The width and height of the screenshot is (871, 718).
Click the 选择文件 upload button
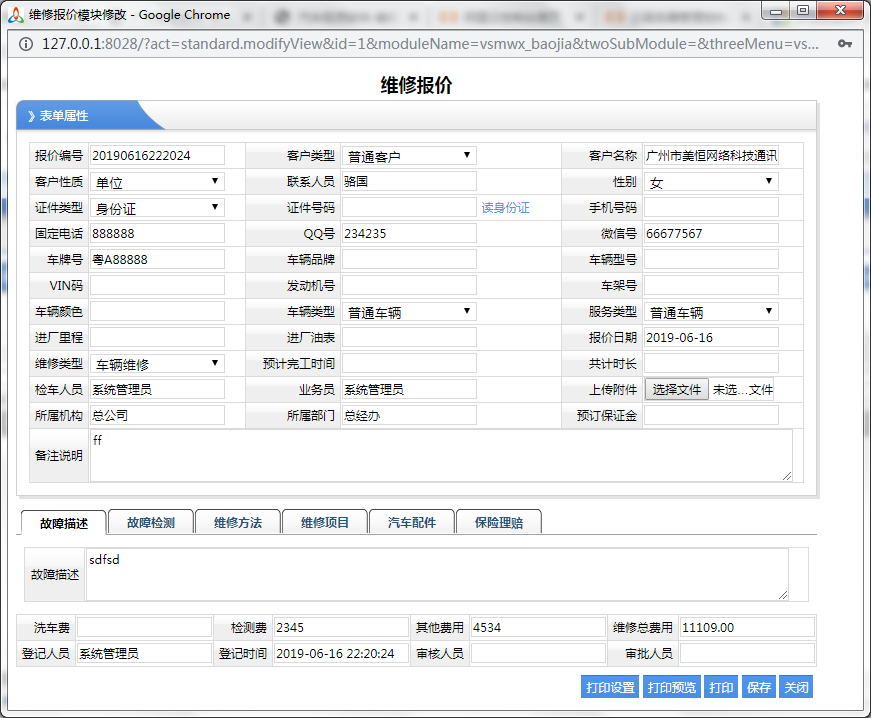[677, 390]
